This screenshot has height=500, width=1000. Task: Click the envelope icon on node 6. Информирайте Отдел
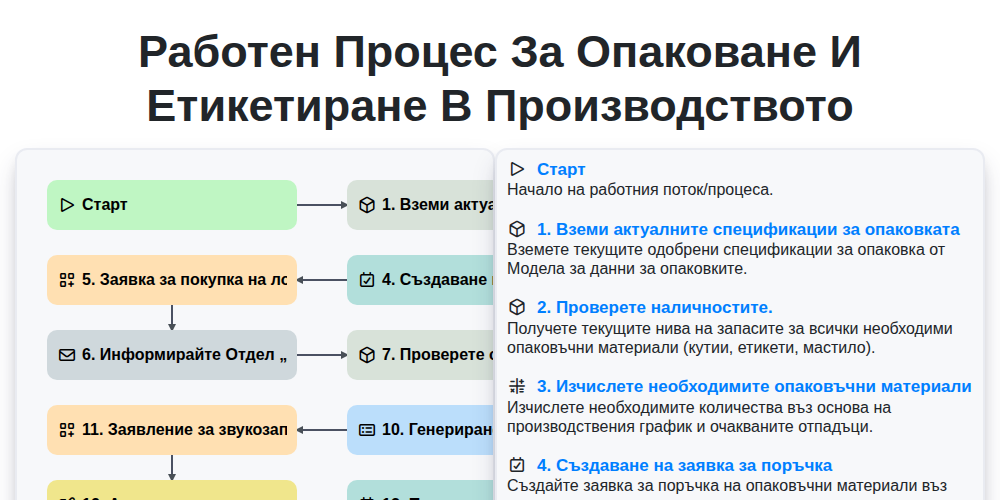(67, 355)
